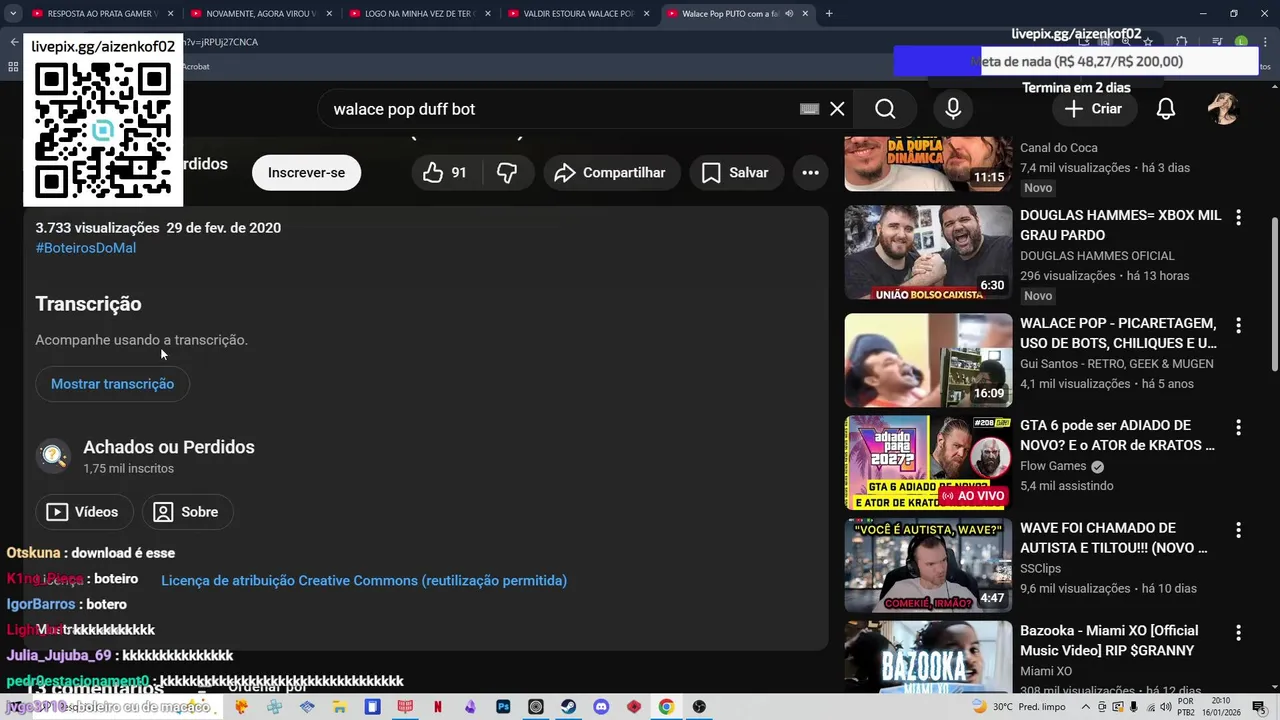
Task: Open the GTA 6 AO VIVO thumbnail
Action: click(928, 462)
